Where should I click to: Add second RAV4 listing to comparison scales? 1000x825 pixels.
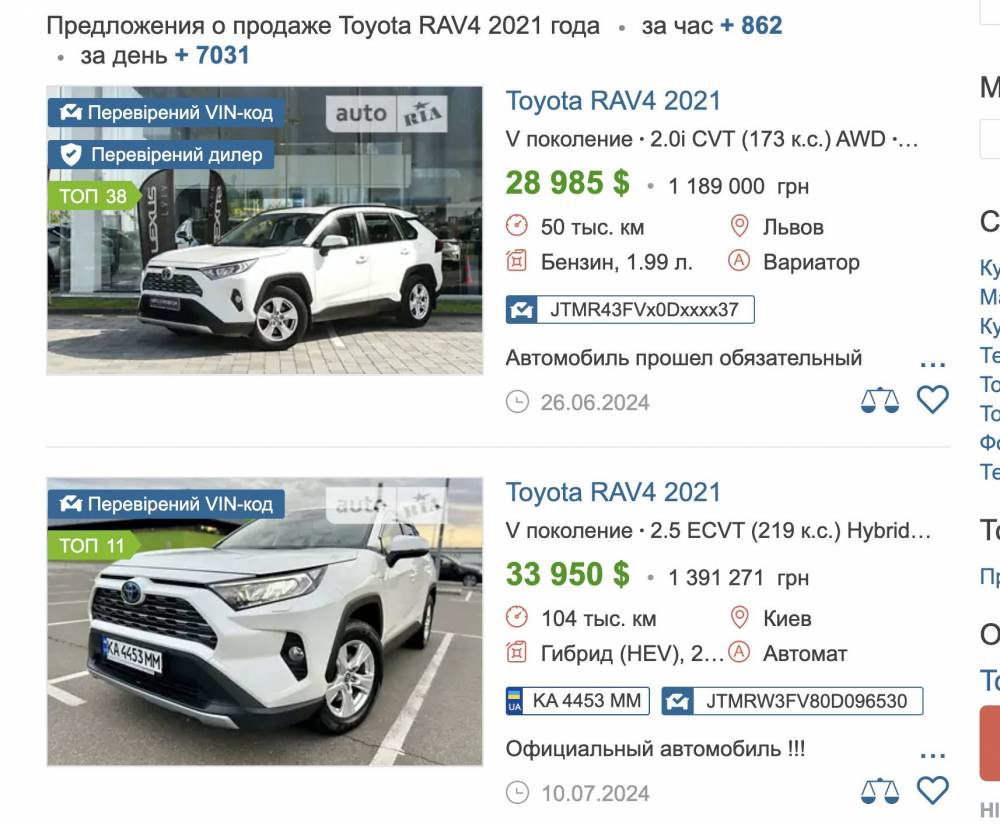pos(879,791)
